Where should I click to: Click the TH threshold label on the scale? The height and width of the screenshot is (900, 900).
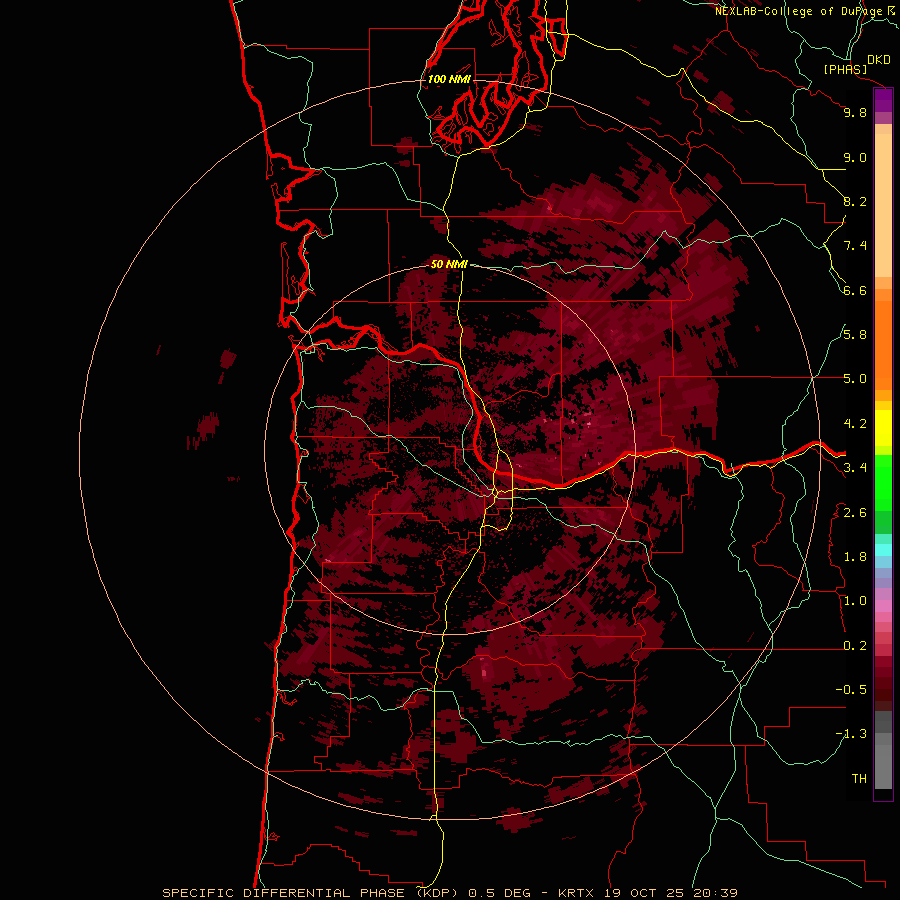(x=859, y=779)
